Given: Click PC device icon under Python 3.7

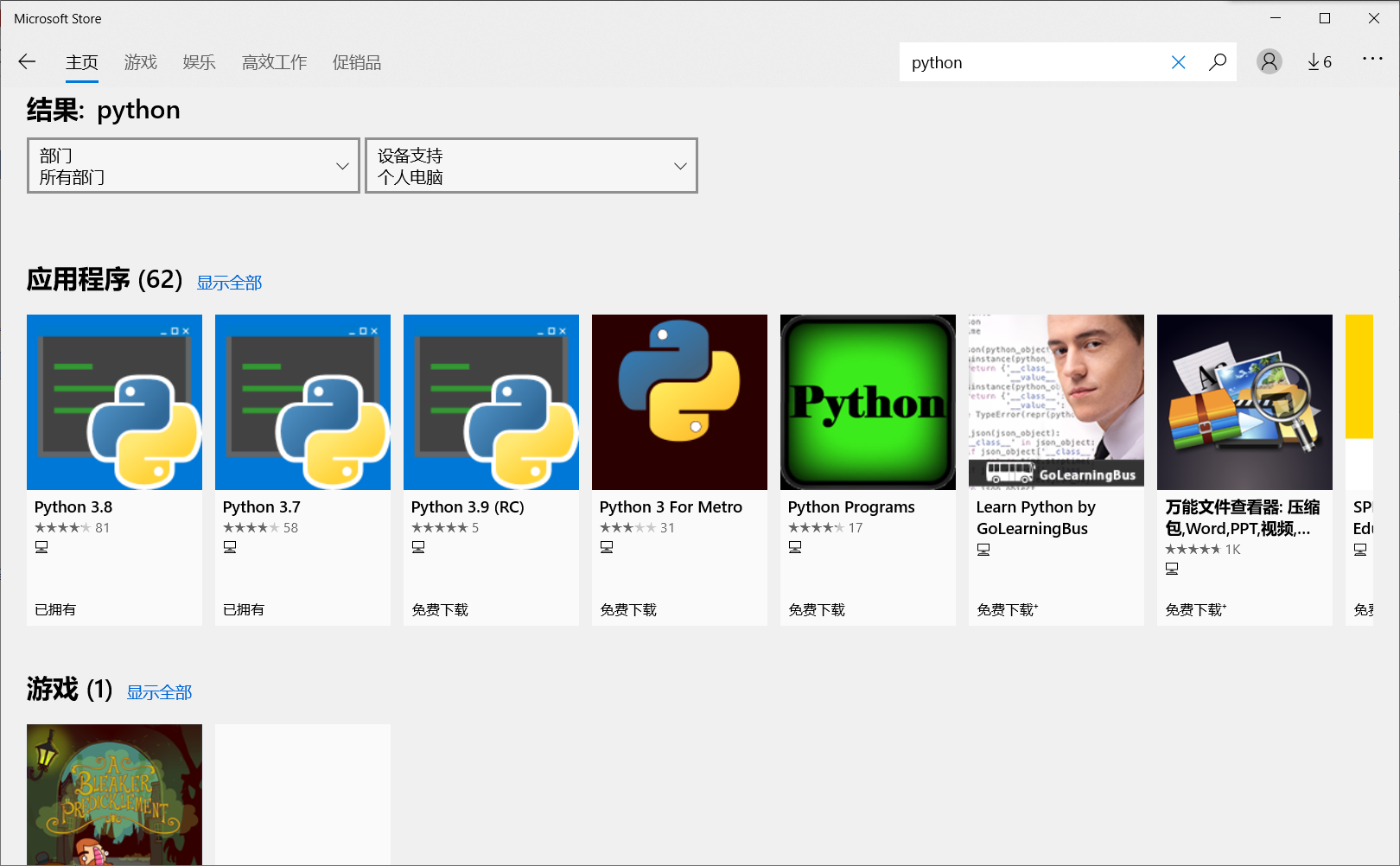Looking at the screenshot, I should (x=230, y=547).
